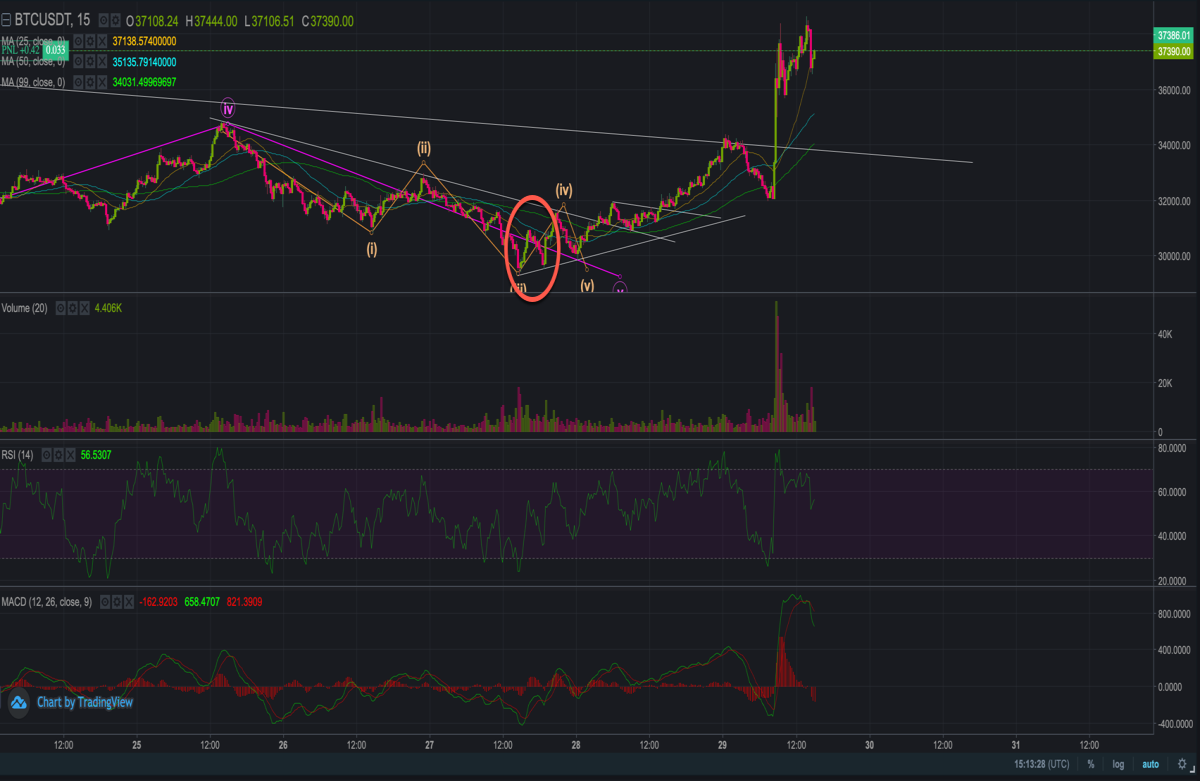Image resolution: width=1200 pixels, height=781 pixels.
Task: Click the 40K volume axis label
Action: click(x=1165, y=334)
